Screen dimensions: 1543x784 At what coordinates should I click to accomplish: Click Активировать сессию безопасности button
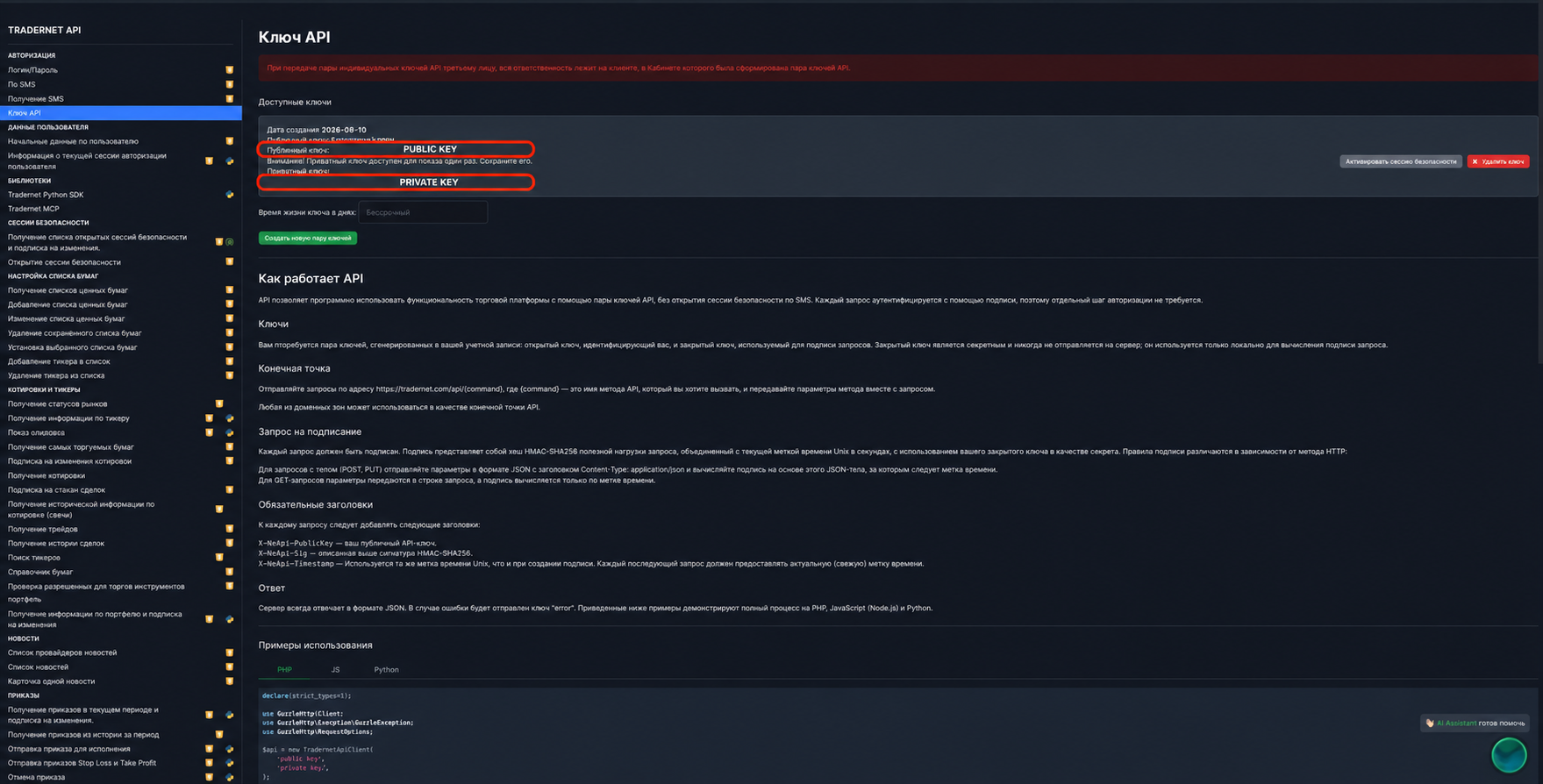(1401, 161)
